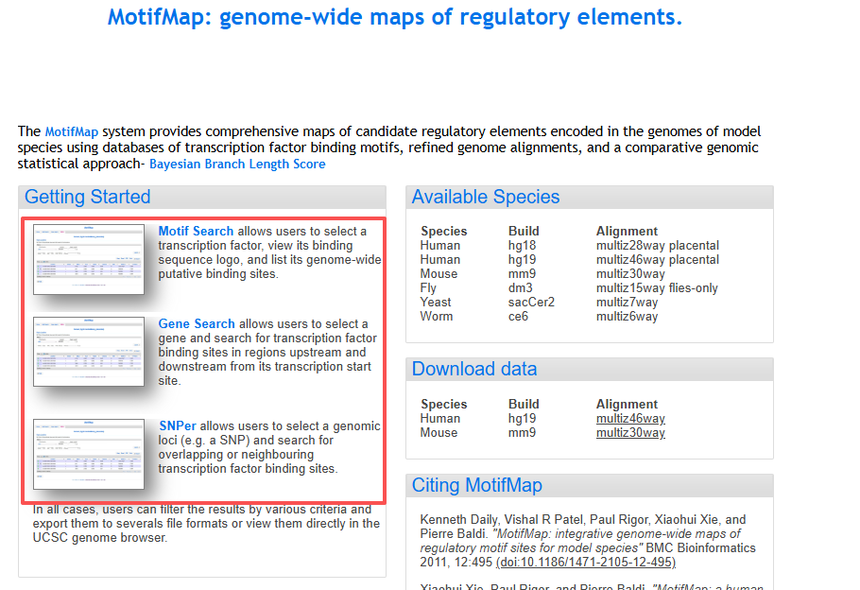Click the dm3 build cell

(520, 288)
